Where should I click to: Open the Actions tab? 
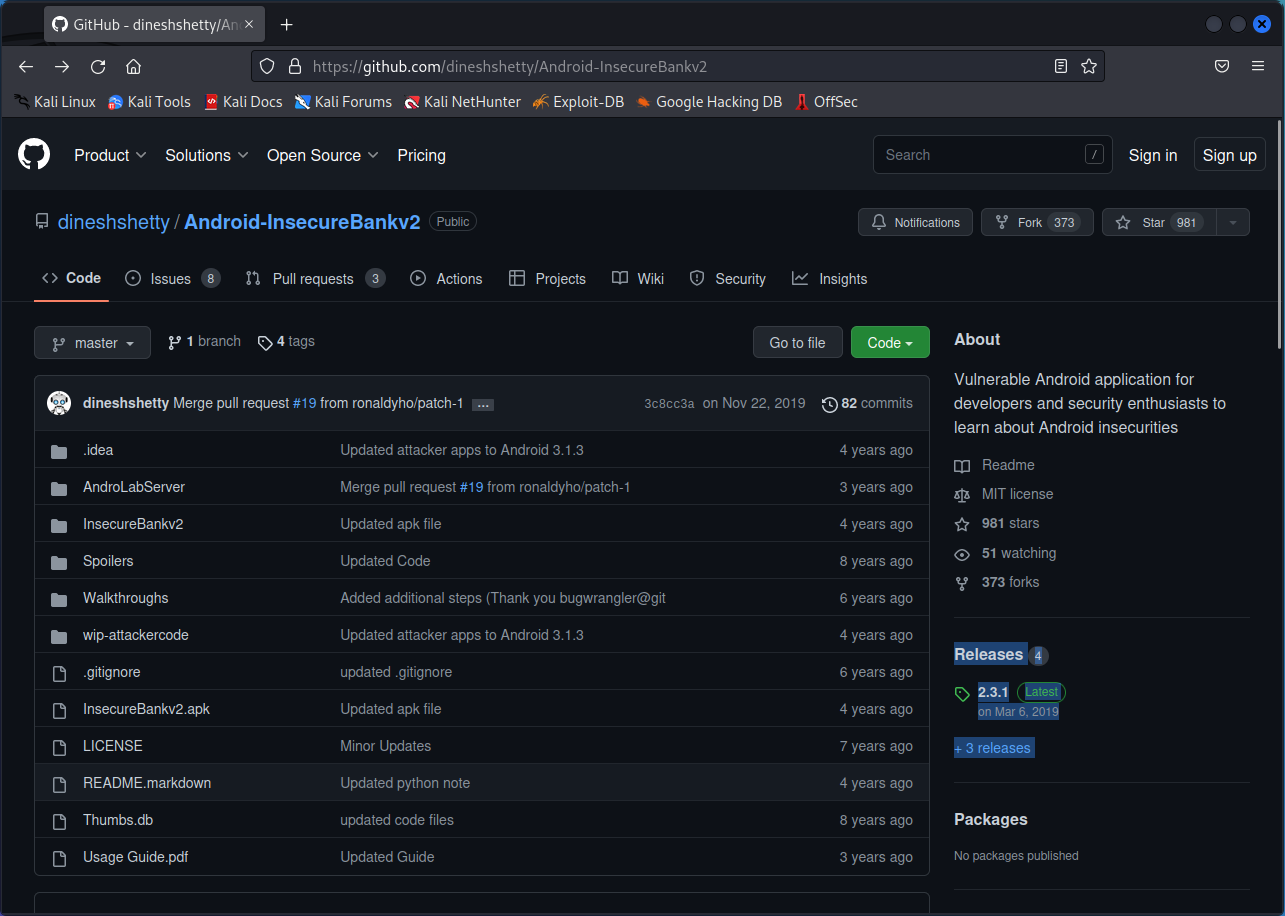point(446,279)
